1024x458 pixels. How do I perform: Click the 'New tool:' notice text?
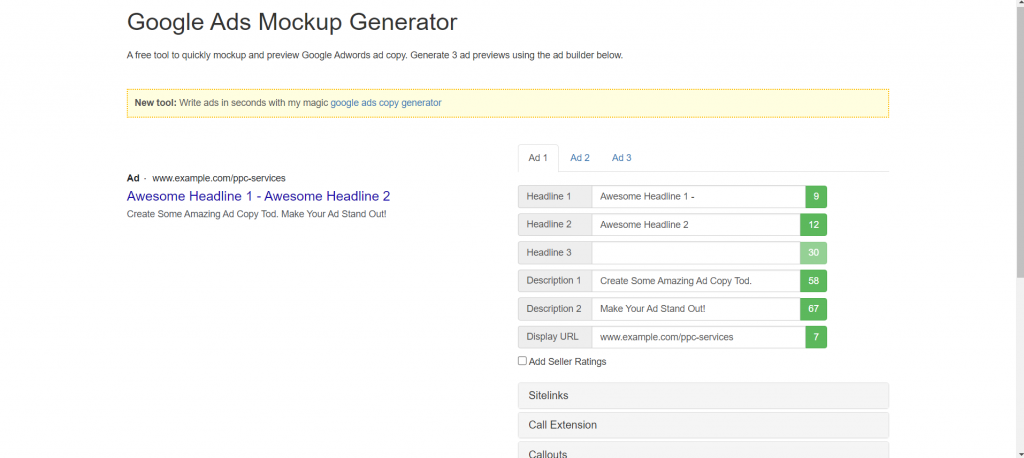tap(155, 103)
